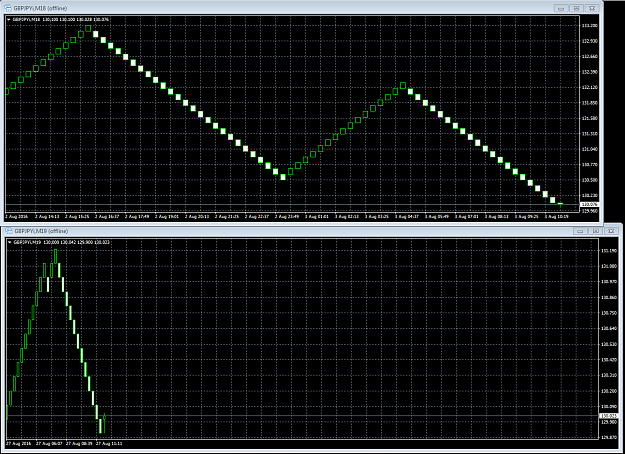625x454 pixels.
Task: Click the '2 Aug 16:37' time label
Action: [x=108, y=217]
